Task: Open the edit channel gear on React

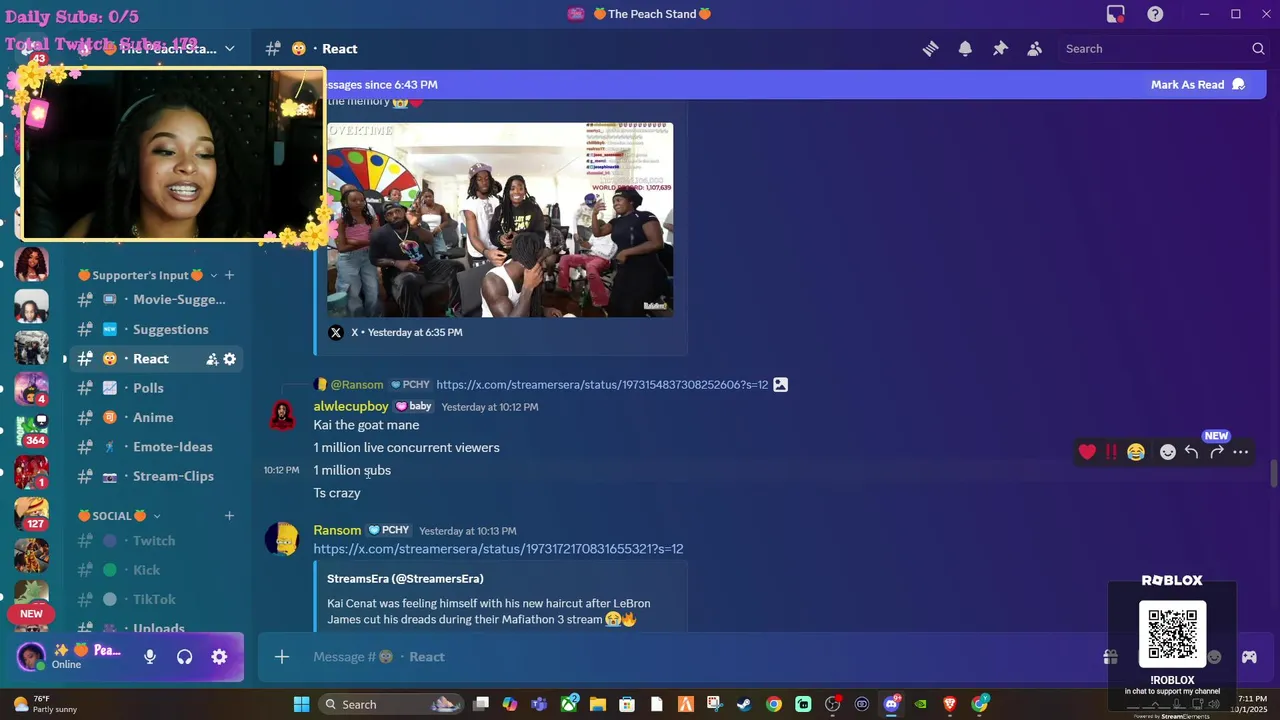Action: (229, 359)
